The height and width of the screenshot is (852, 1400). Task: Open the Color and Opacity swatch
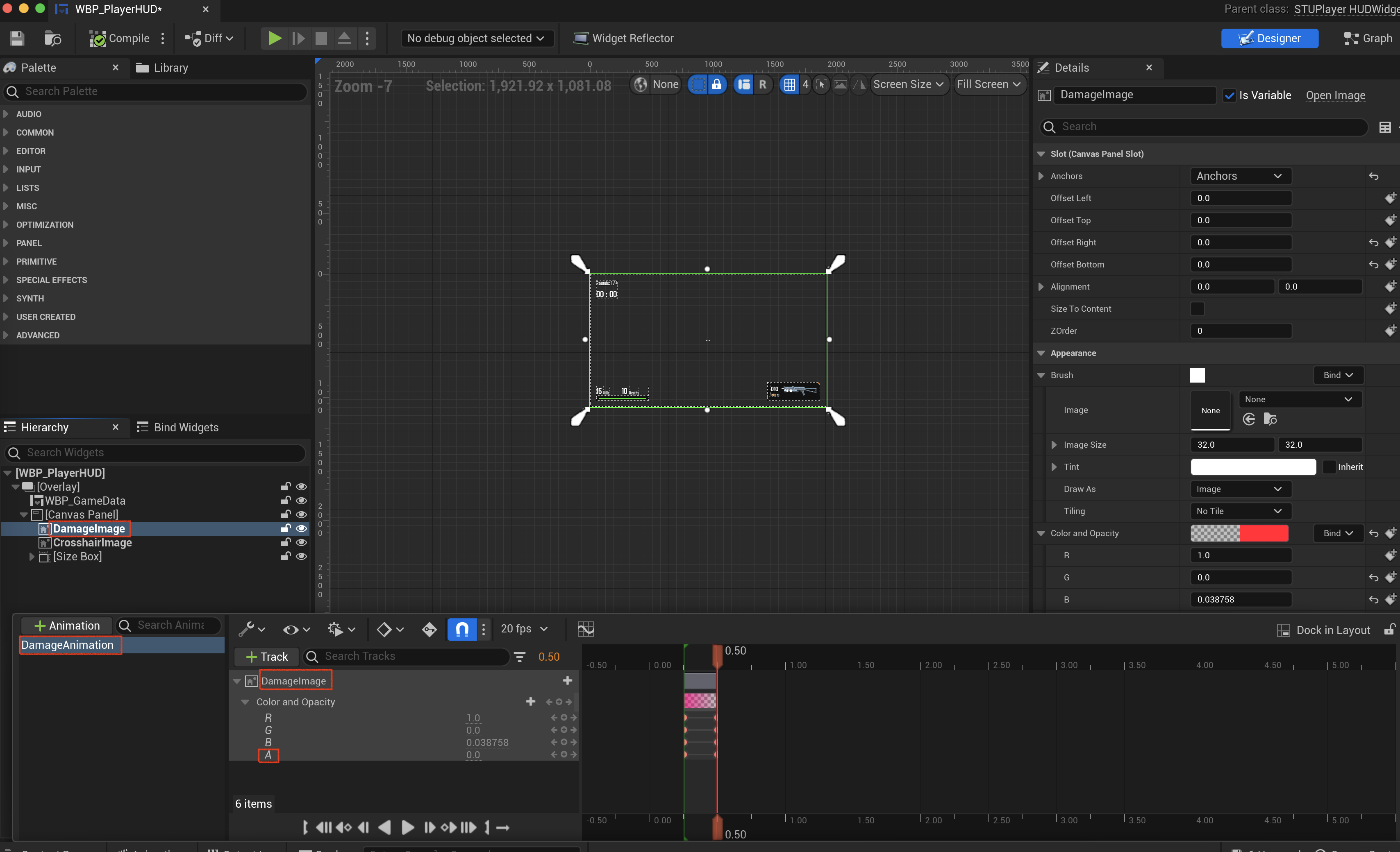tap(1239, 533)
